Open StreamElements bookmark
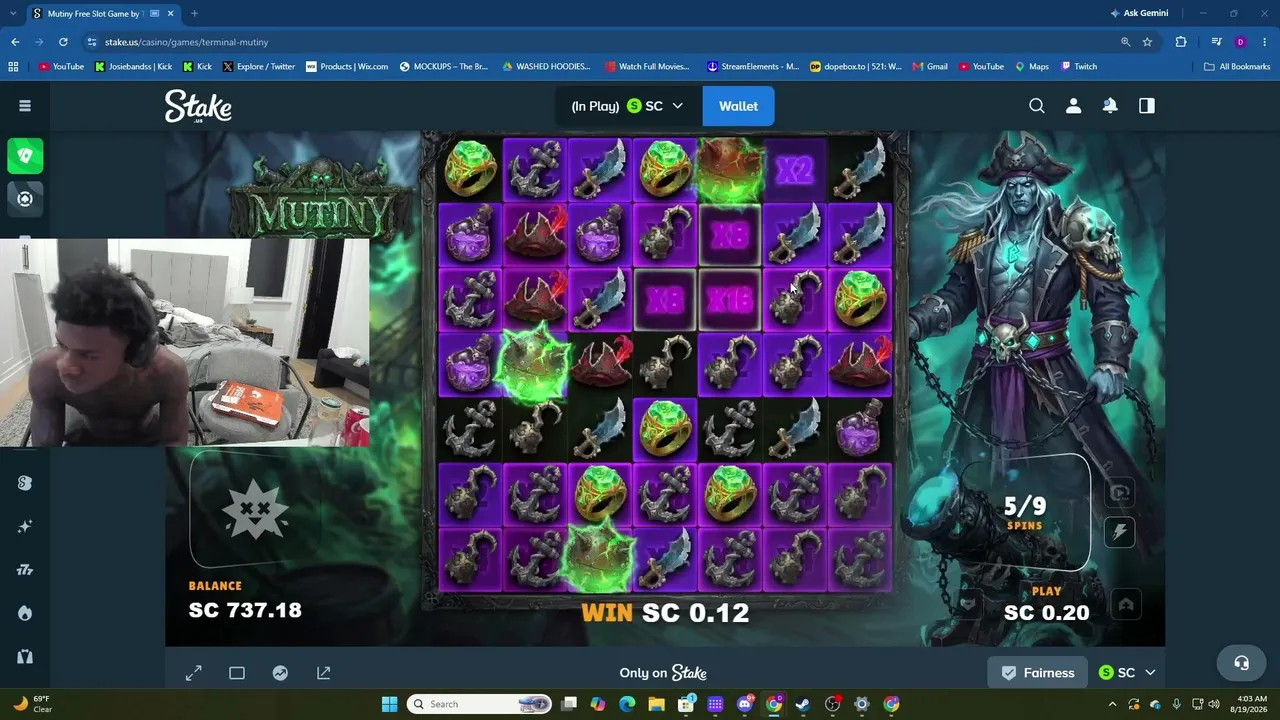Screen dimensions: 1280x720 [x=752, y=67]
